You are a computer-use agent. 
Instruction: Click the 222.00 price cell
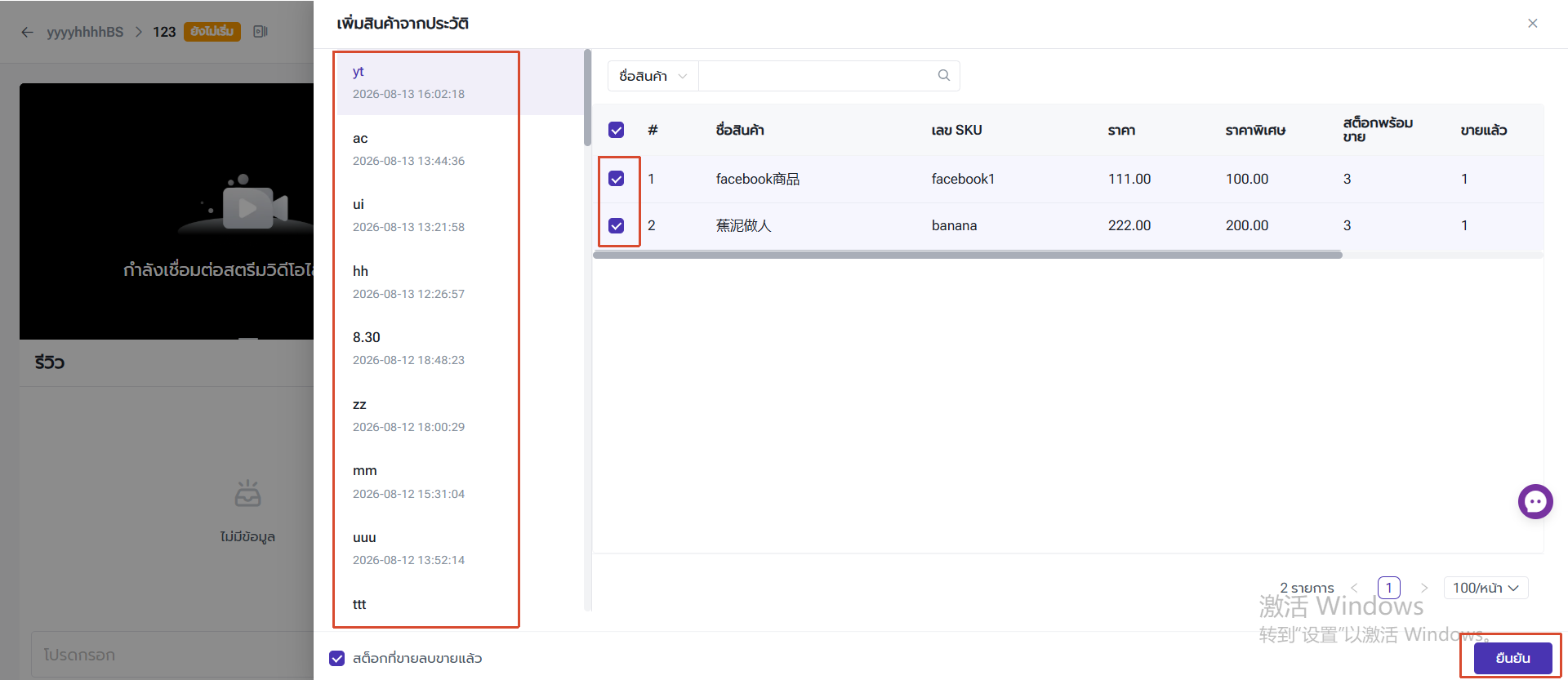(1129, 225)
